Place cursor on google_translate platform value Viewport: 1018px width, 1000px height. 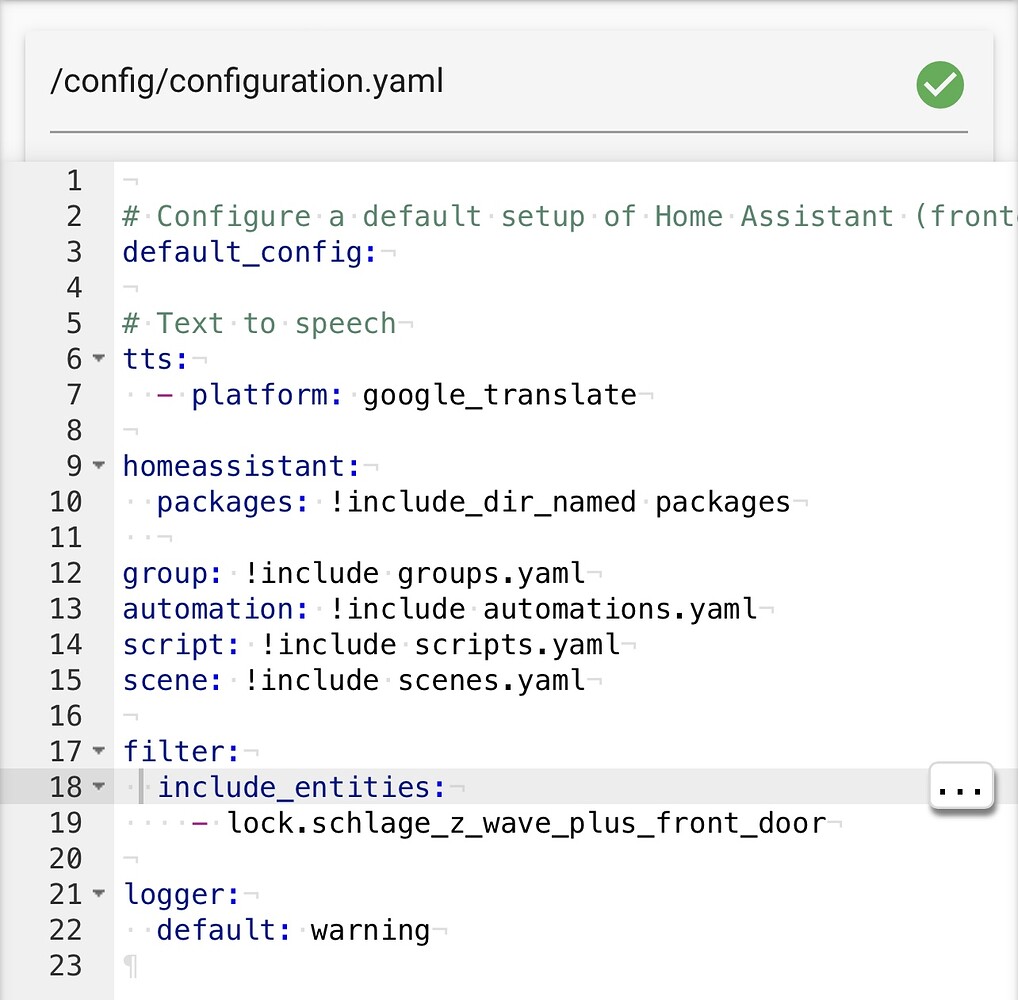coord(500,394)
